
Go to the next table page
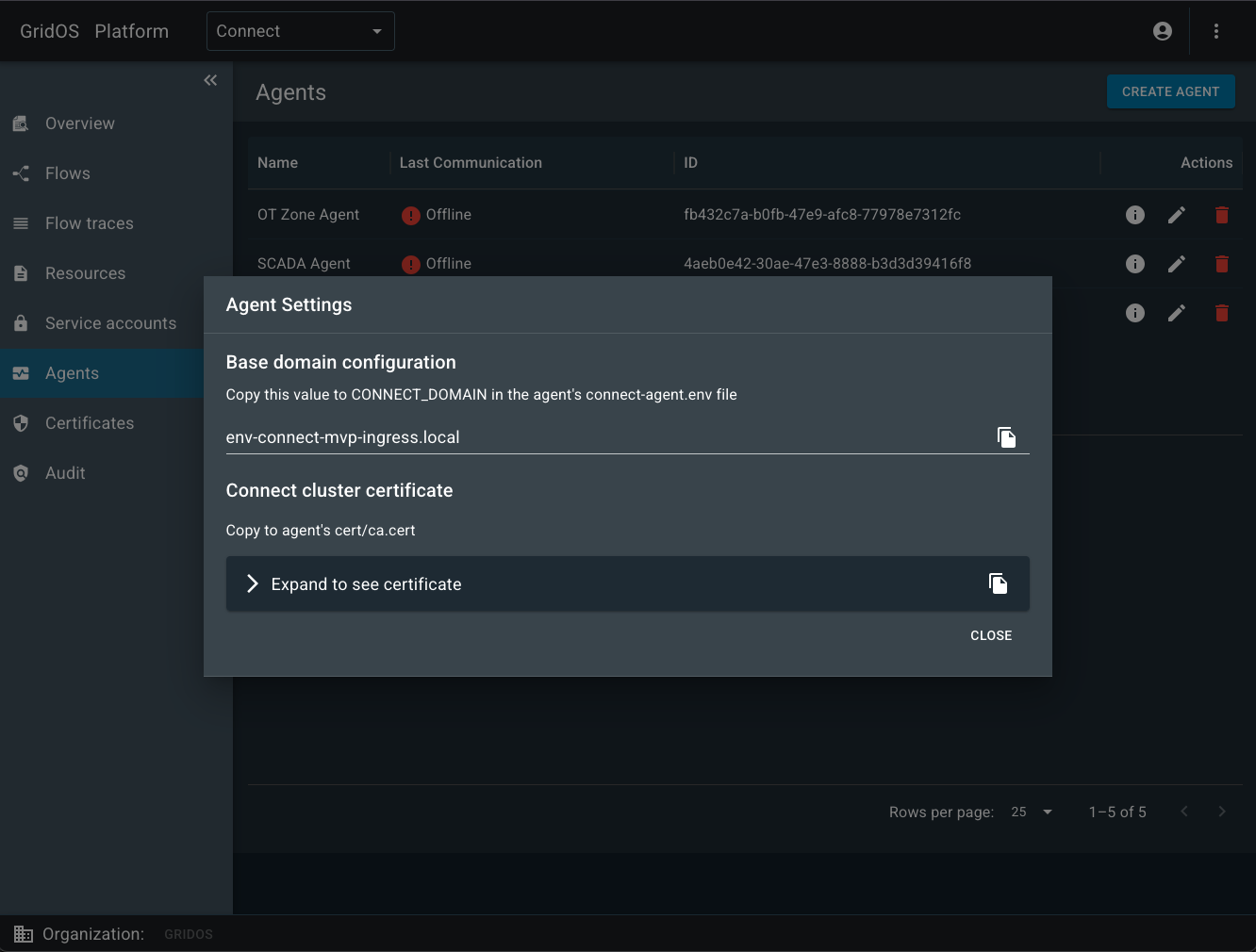1222,812
